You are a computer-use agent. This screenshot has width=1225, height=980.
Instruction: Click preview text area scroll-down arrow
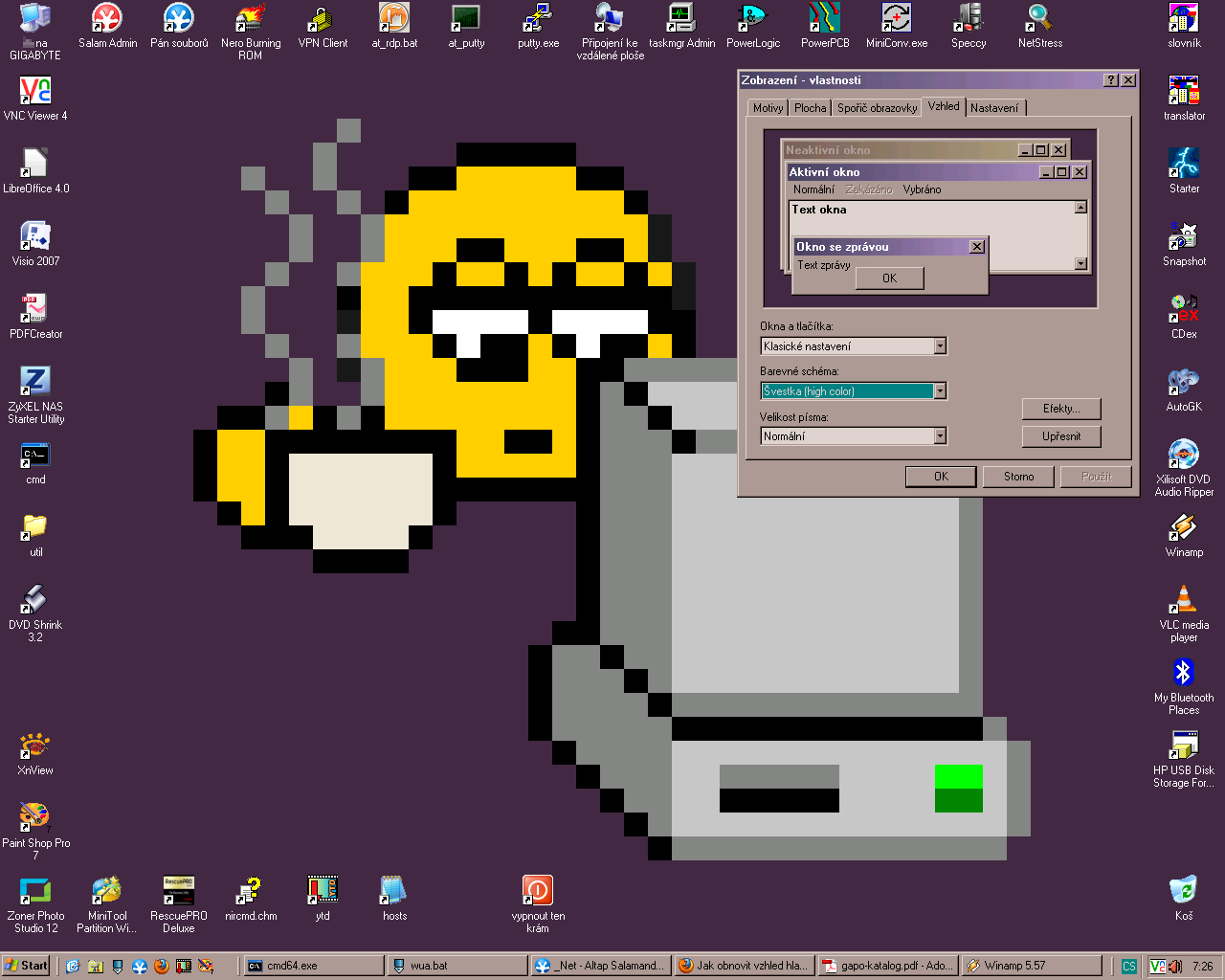point(1080,263)
